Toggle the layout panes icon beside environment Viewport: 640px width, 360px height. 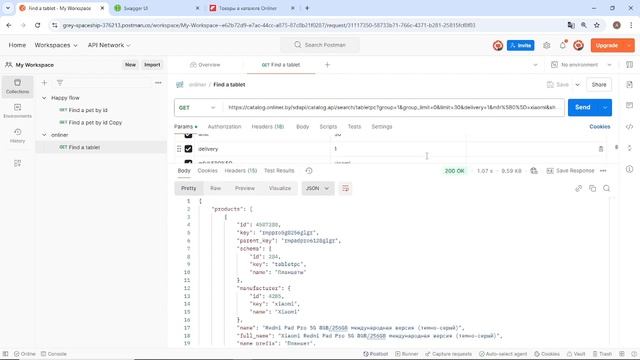(x=629, y=64)
